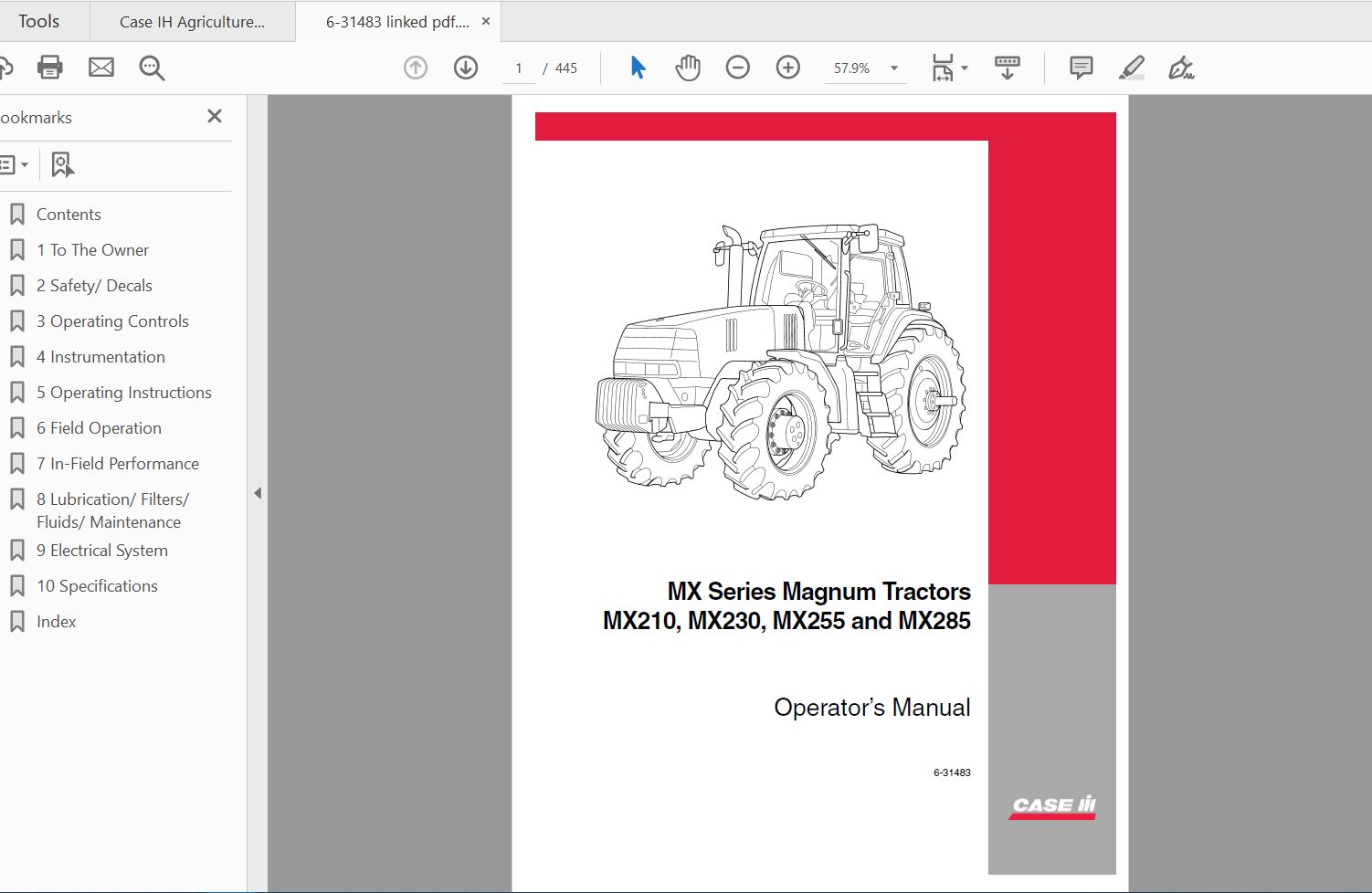Collapse the bookmarks pane with side arrow
Viewport: 1372px width, 893px height.
[x=258, y=493]
